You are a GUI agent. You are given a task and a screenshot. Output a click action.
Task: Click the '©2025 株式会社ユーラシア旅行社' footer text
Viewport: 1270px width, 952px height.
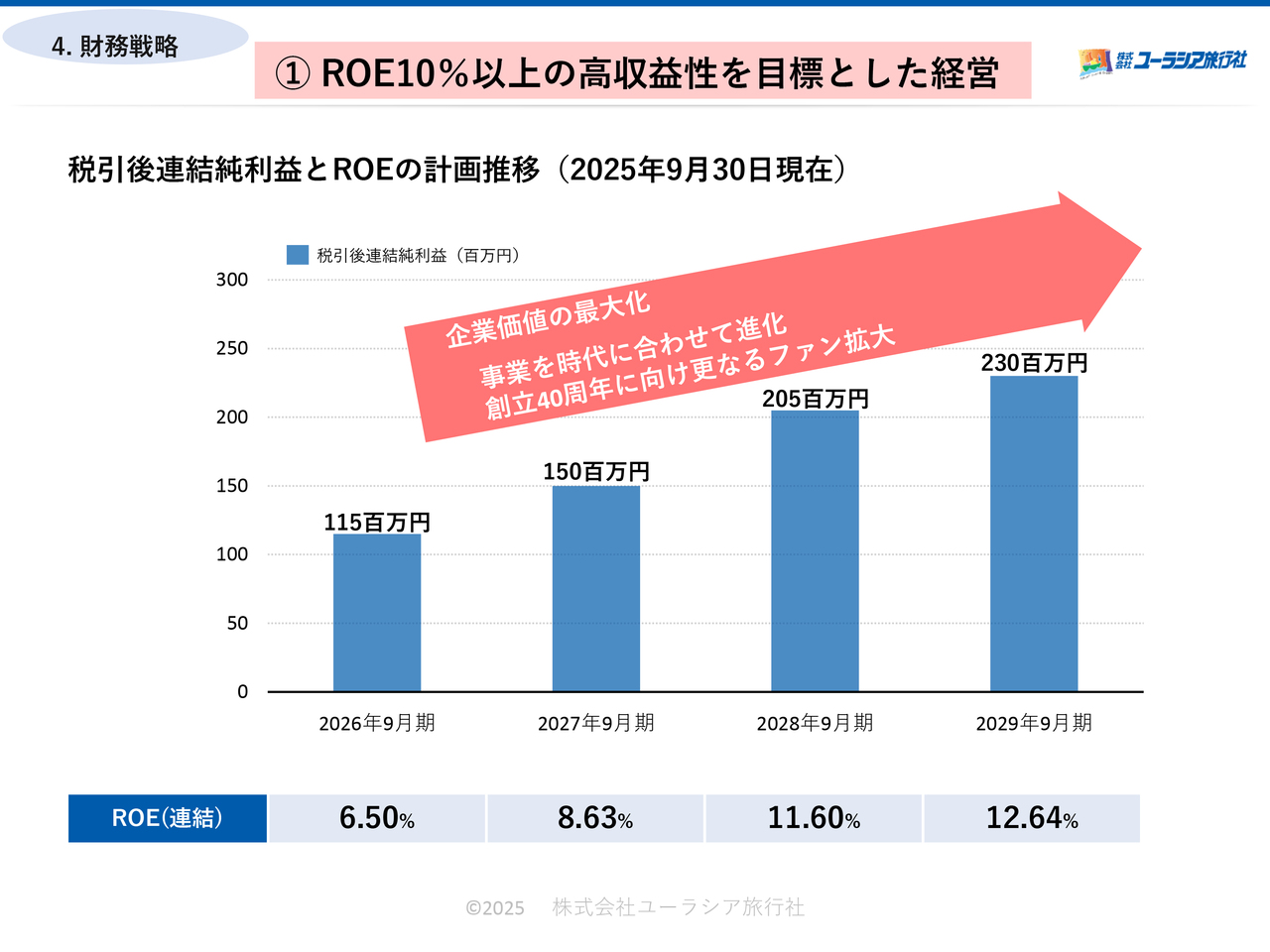coord(635,907)
